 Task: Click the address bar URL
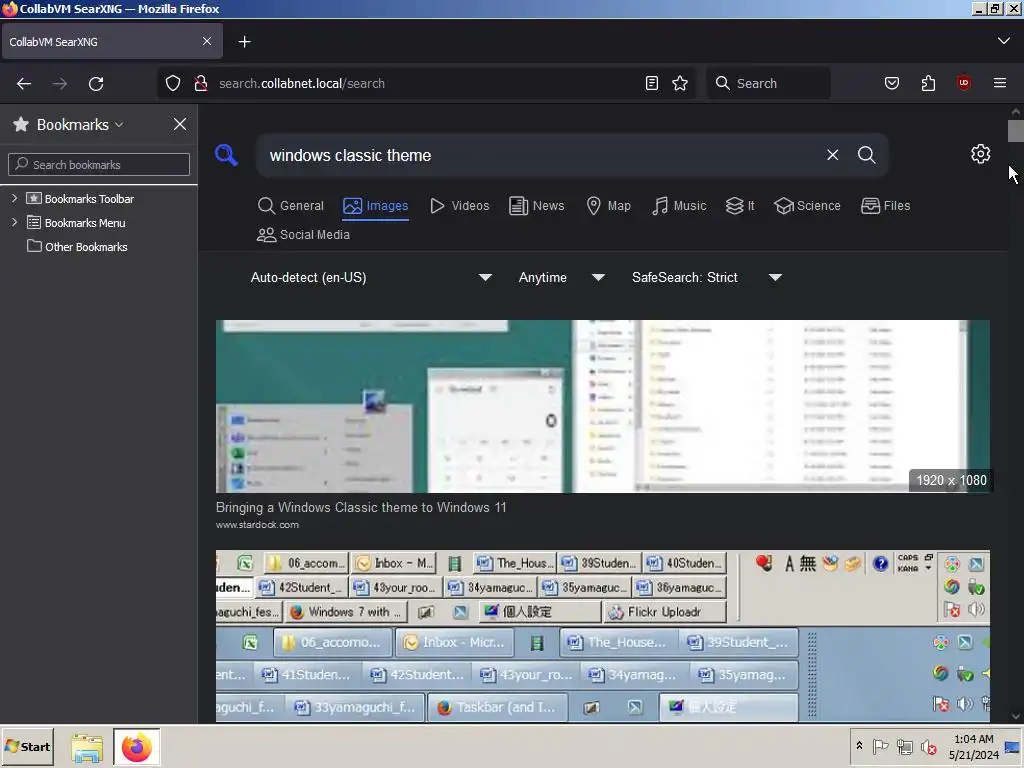[x=302, y=84]
